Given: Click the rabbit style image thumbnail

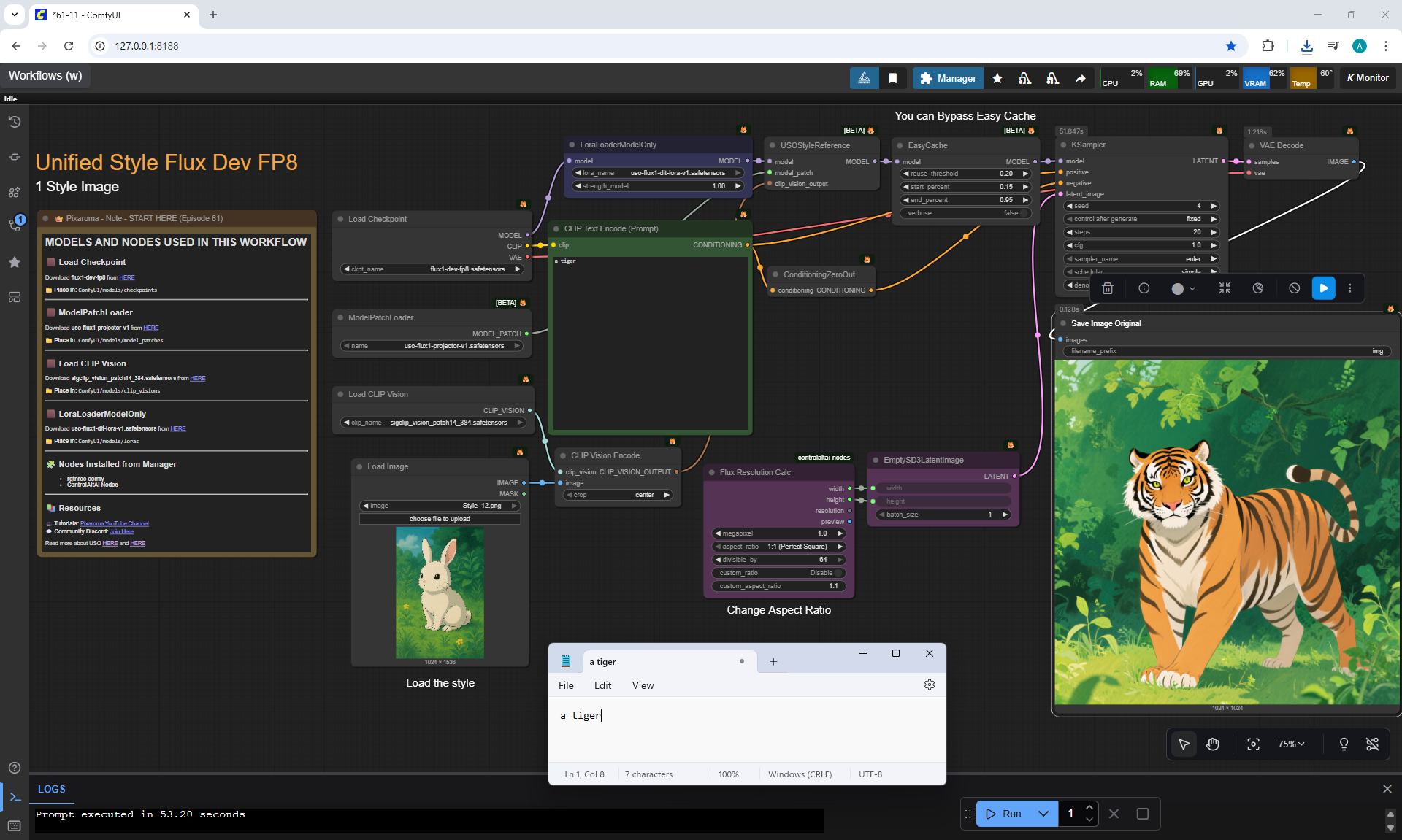Looking at the screenshot, I should coord(440,593).
